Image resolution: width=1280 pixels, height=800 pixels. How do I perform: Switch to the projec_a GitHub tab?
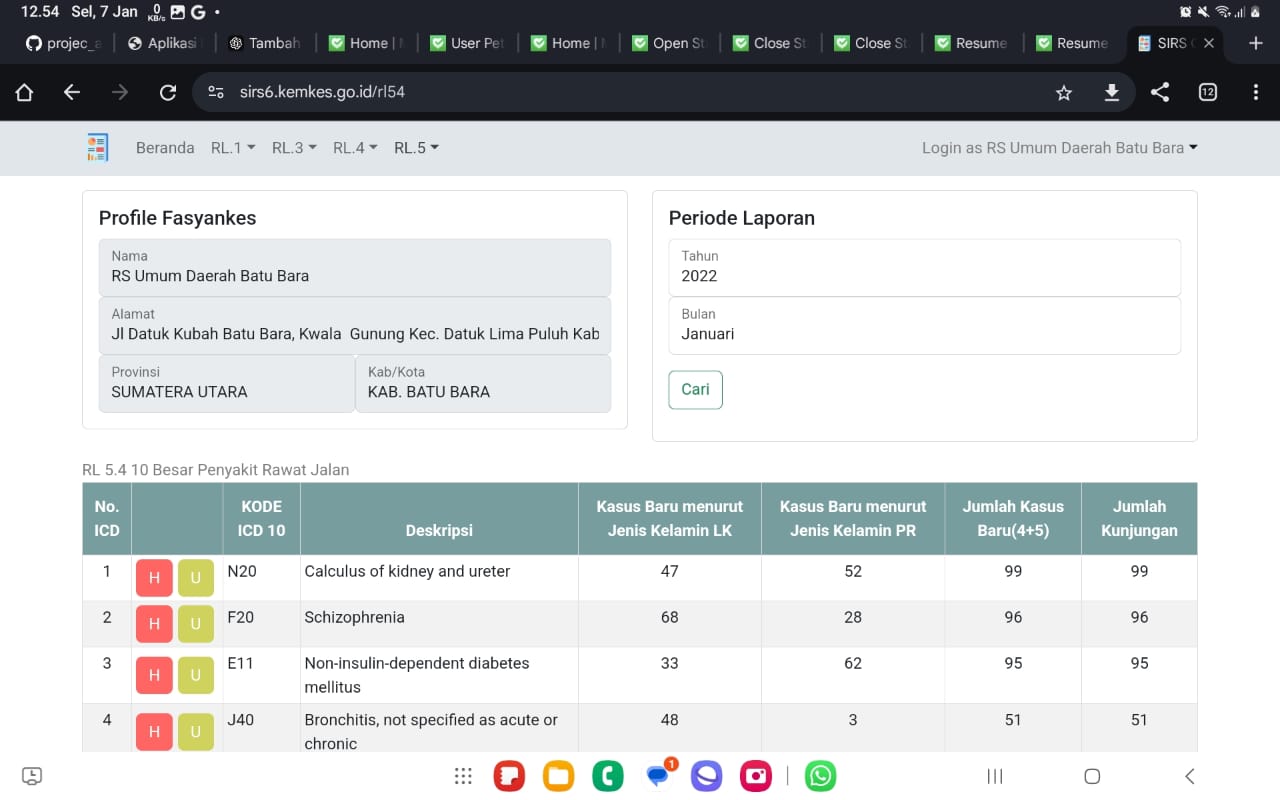(63, 43)
